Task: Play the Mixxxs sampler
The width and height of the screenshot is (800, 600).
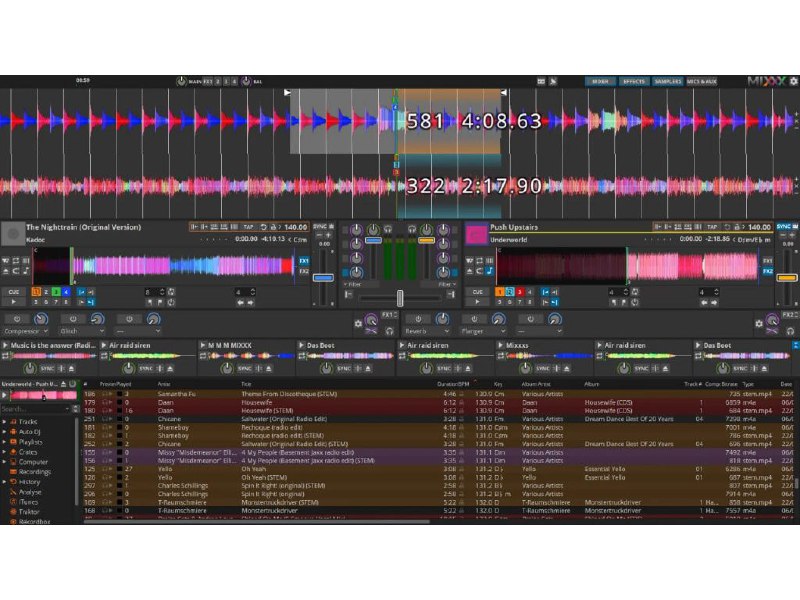Action: [500, 345]
